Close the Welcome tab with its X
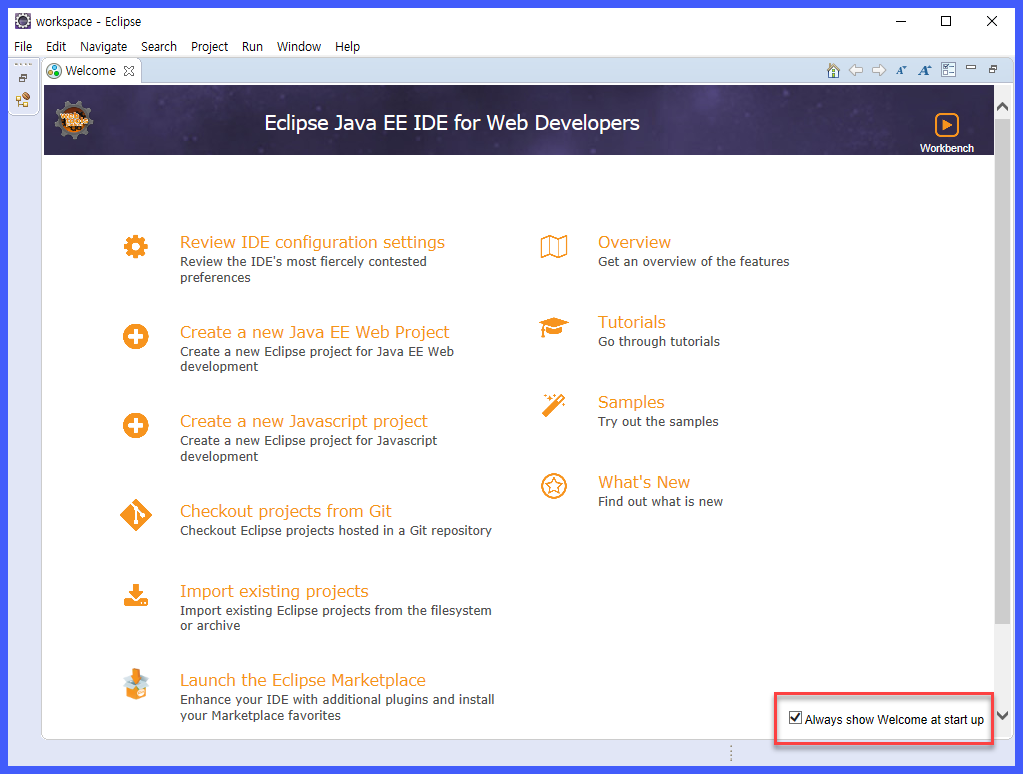Screen dimensions: 1023x774 point(129,71)
